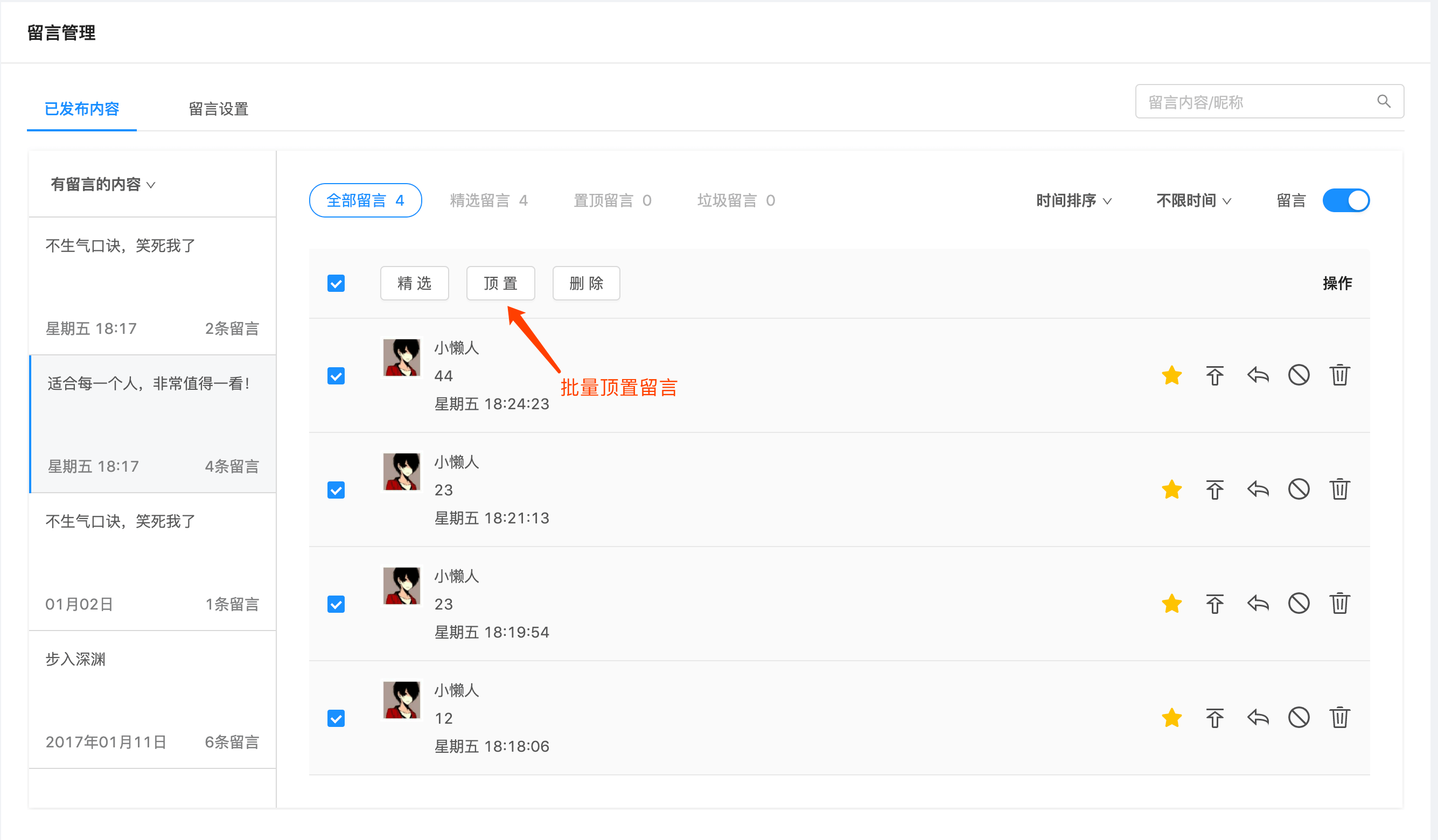Click timestamp 星期五 18:24:23
Screen dimensions: 1438x840
click(x=491, y=404)
